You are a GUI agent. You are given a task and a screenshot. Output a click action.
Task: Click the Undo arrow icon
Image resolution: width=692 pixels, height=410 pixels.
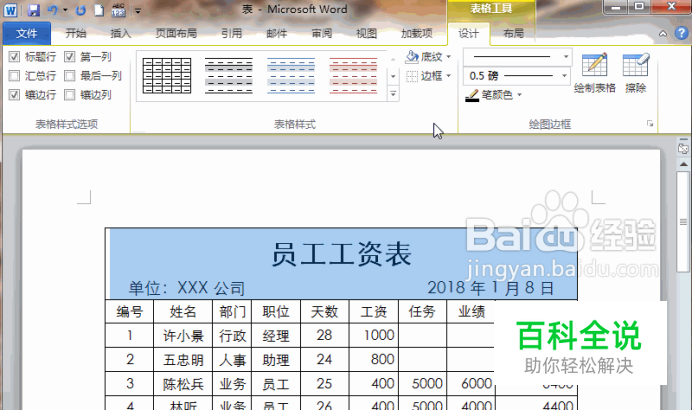(x=53, y=10)
